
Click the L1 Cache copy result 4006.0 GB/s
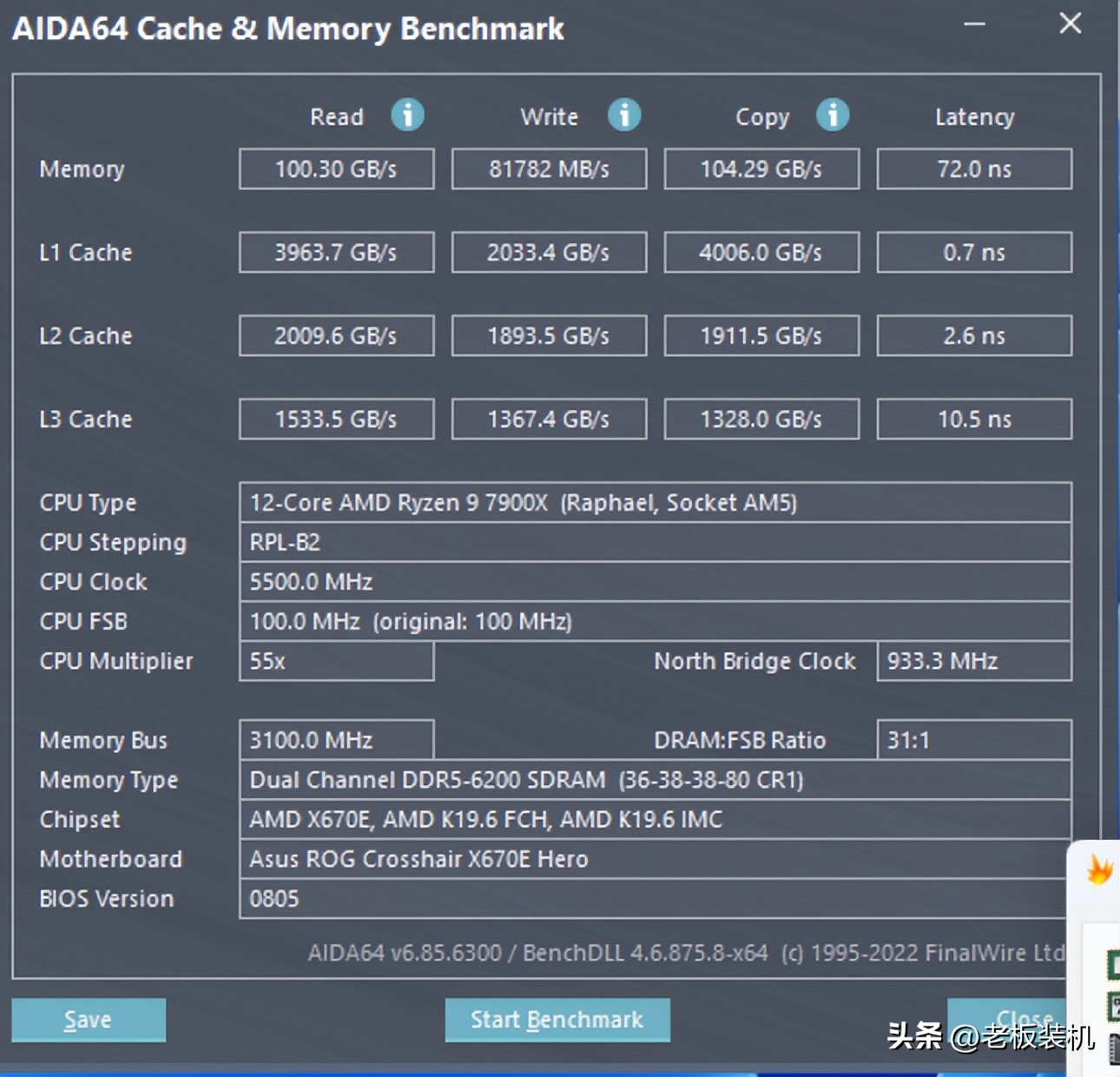[x=761, y=252]
